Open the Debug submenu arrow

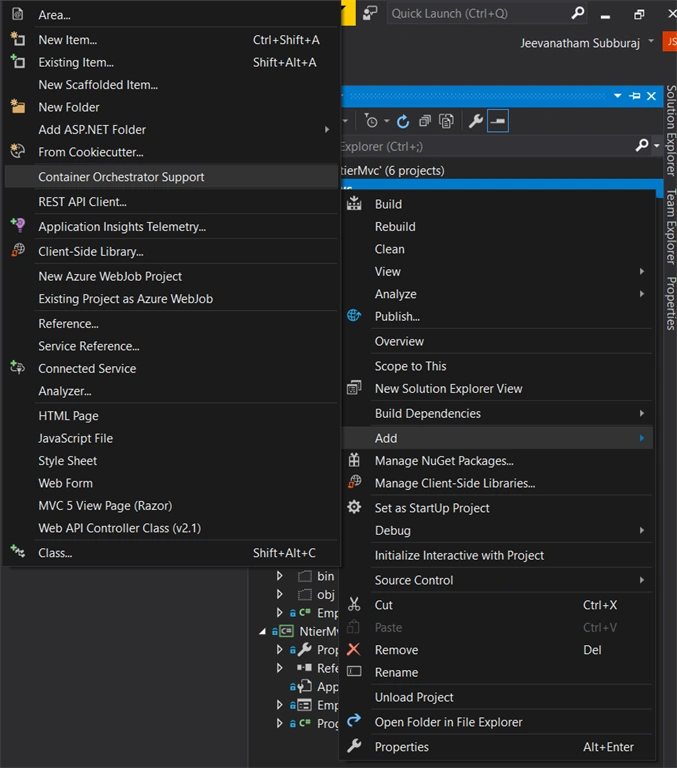pos(642,530)
